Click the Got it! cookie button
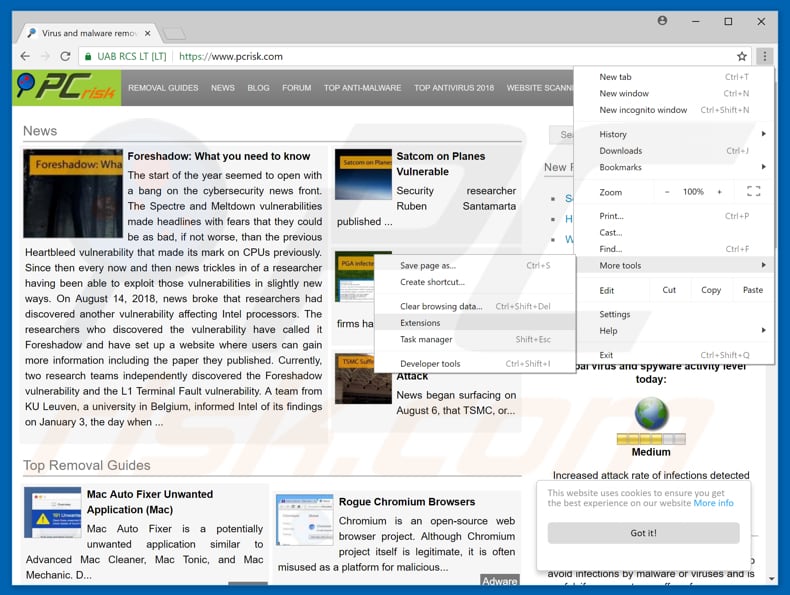 [643, 533]
